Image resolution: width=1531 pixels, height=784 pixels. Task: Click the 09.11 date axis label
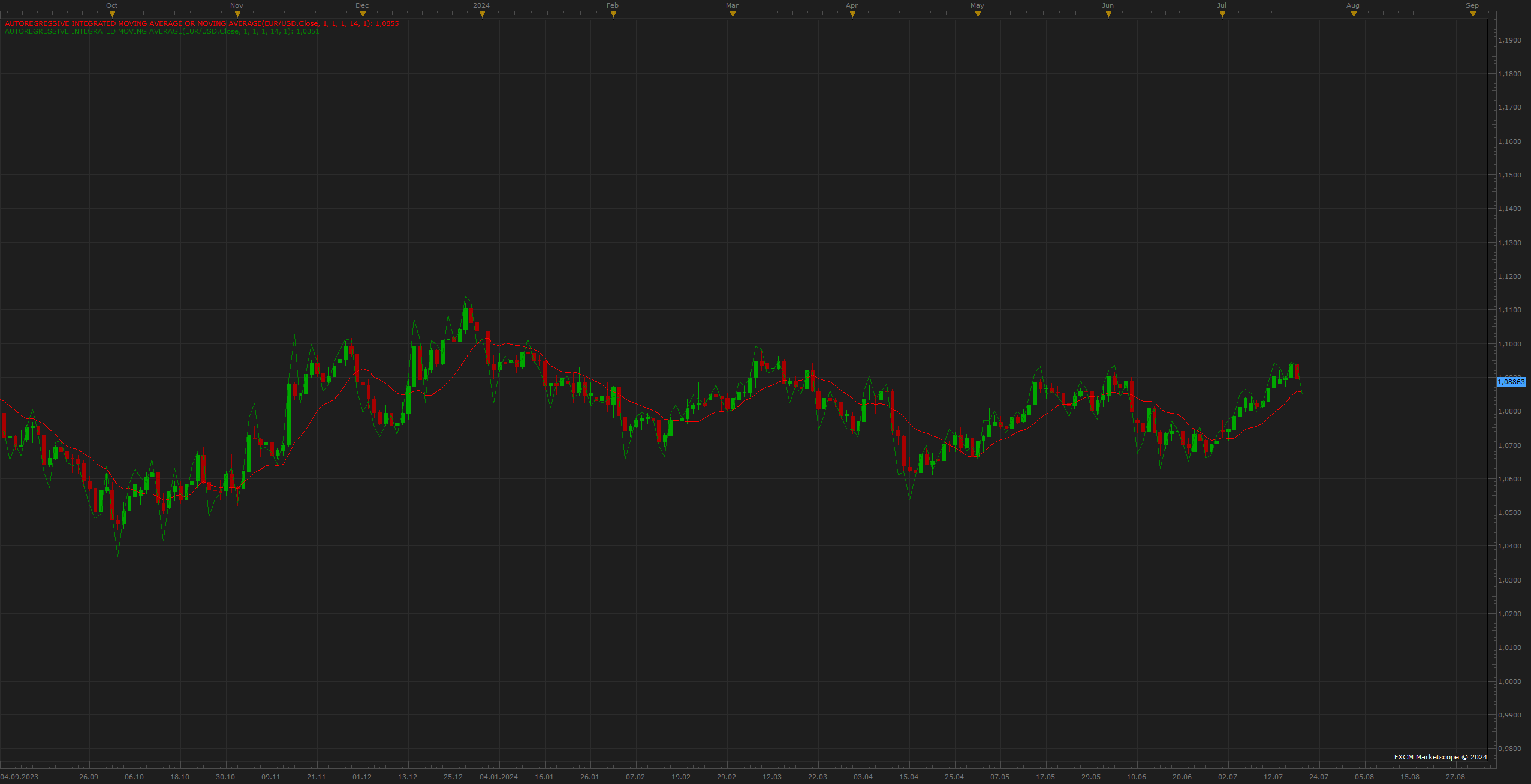click(271, 777)
